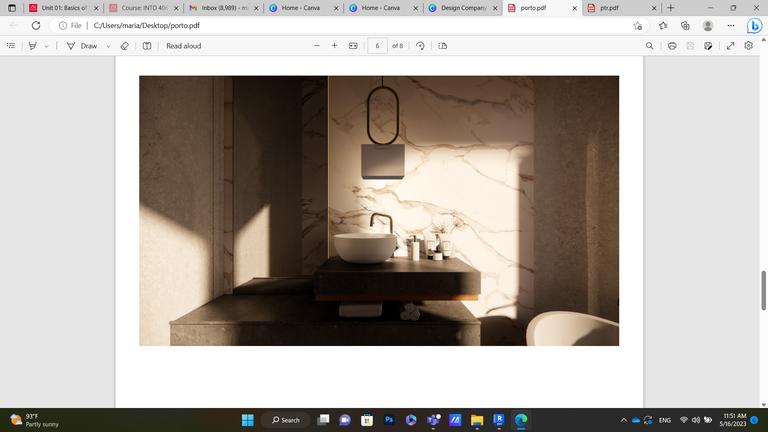The height and width of the screenshot is (432, 768).
Task: View site information File icon
Action: [x=71, y=25]
